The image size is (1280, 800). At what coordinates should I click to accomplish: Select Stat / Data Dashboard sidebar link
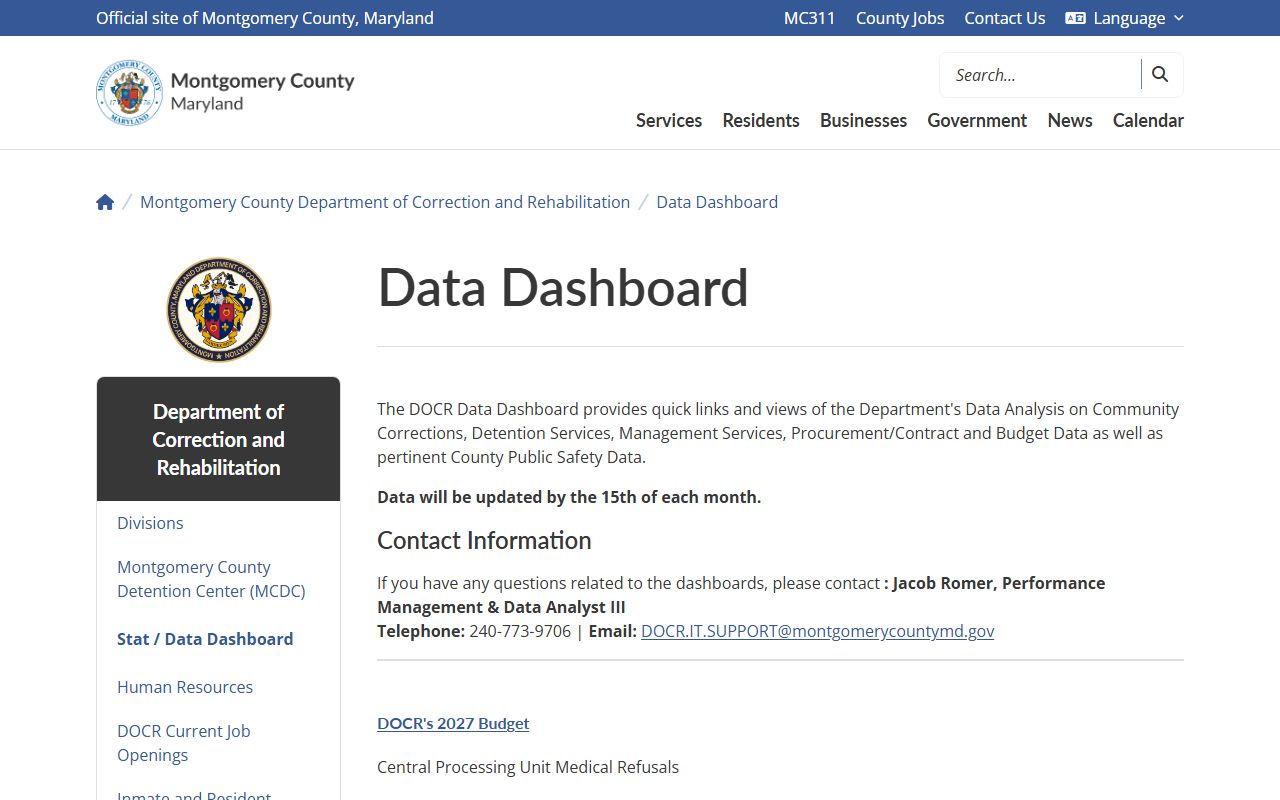205,639
